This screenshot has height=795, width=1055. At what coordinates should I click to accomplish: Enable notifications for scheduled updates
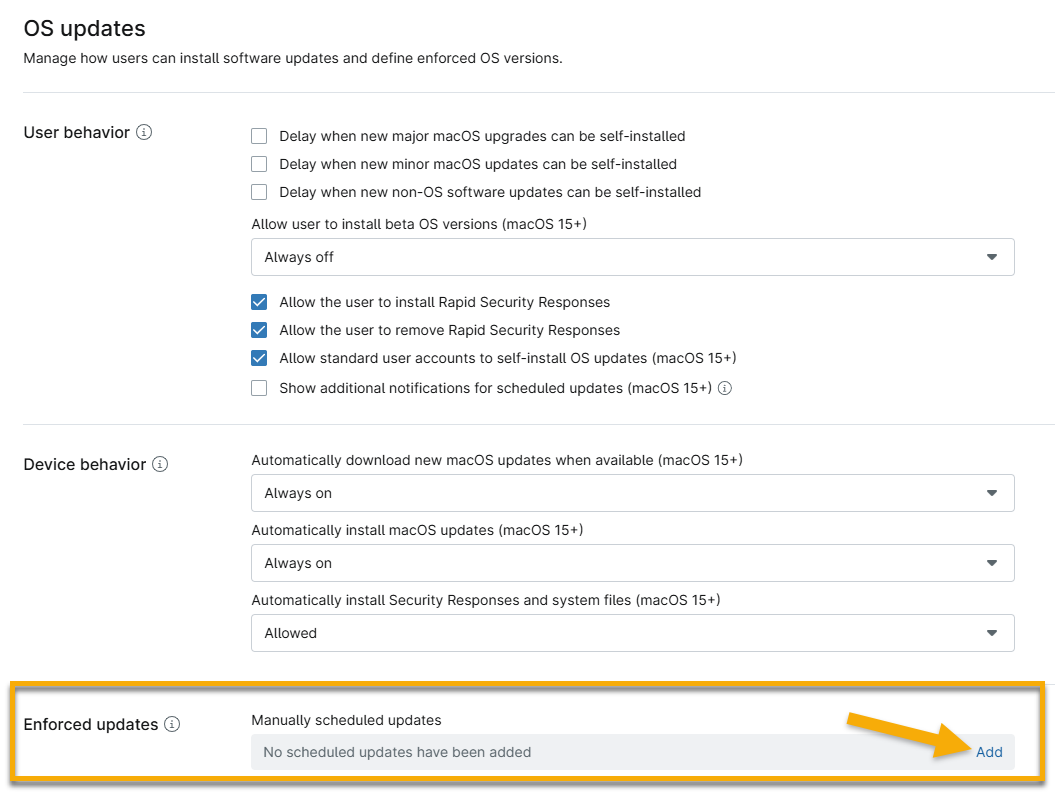[259, 388]
